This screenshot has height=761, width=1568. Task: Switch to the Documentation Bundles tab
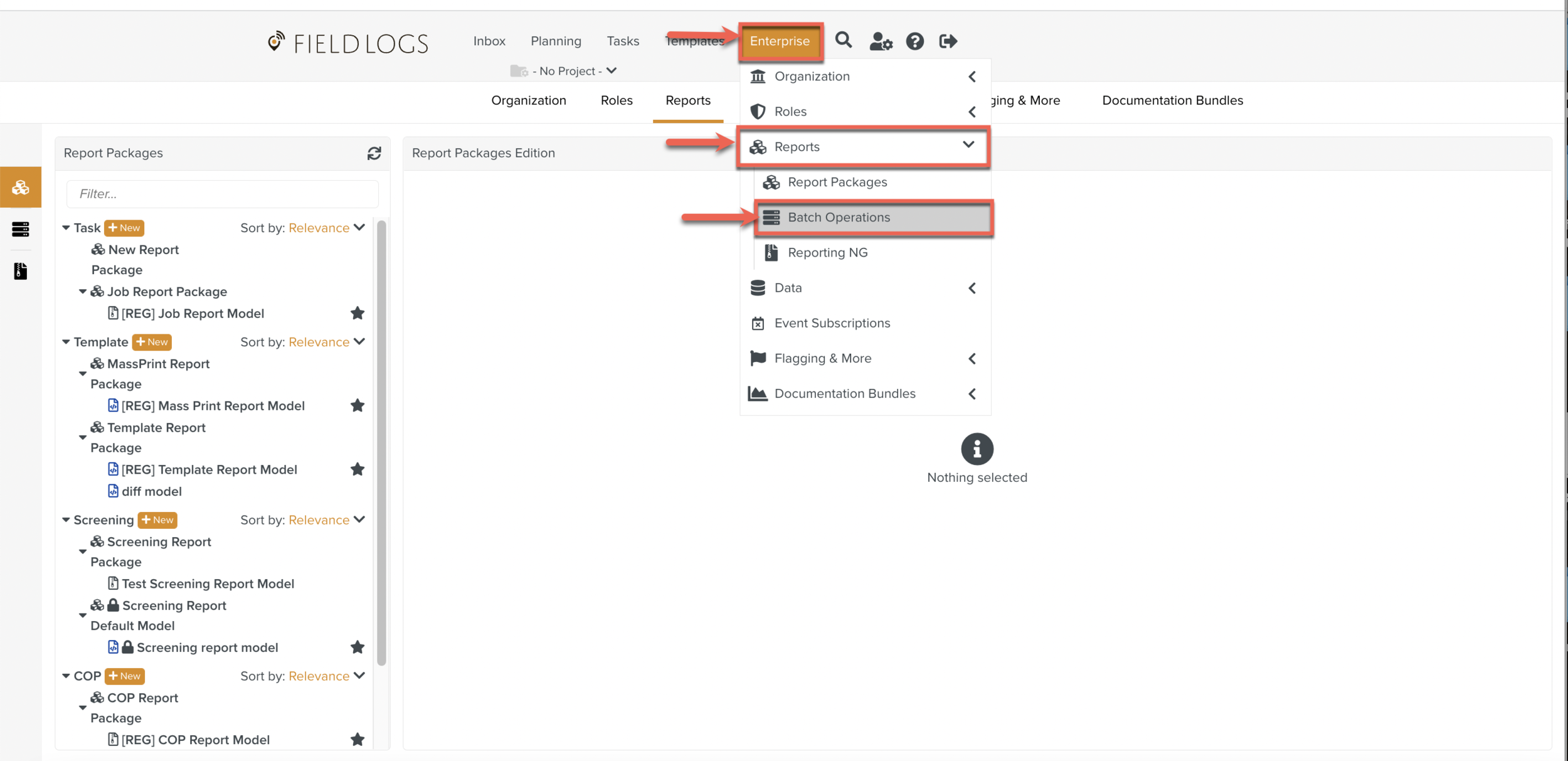(x=1172, y=100)
